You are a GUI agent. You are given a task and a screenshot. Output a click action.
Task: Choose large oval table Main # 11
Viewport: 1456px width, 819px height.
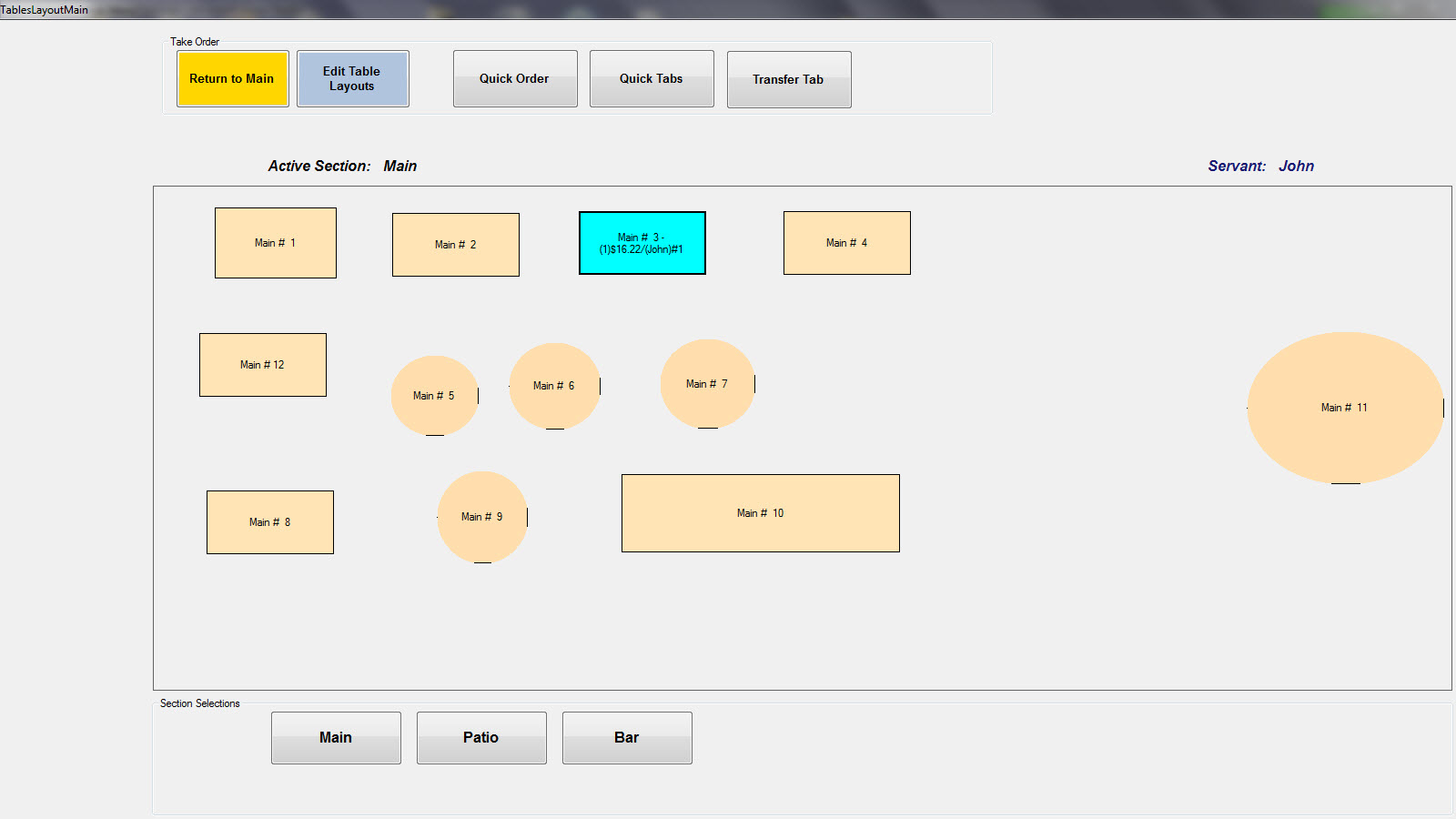1345,408
